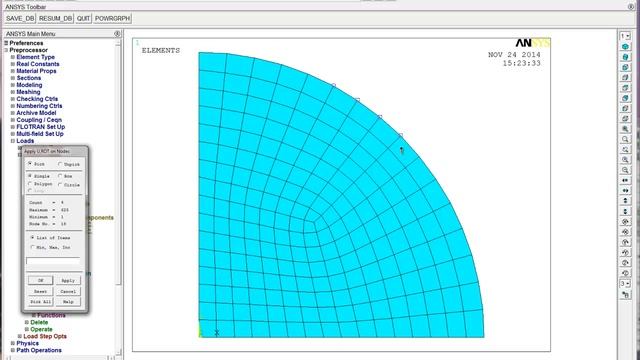Click Reset in picking dialog
This screenshot has height=360, width=640.
pos(40,291)
